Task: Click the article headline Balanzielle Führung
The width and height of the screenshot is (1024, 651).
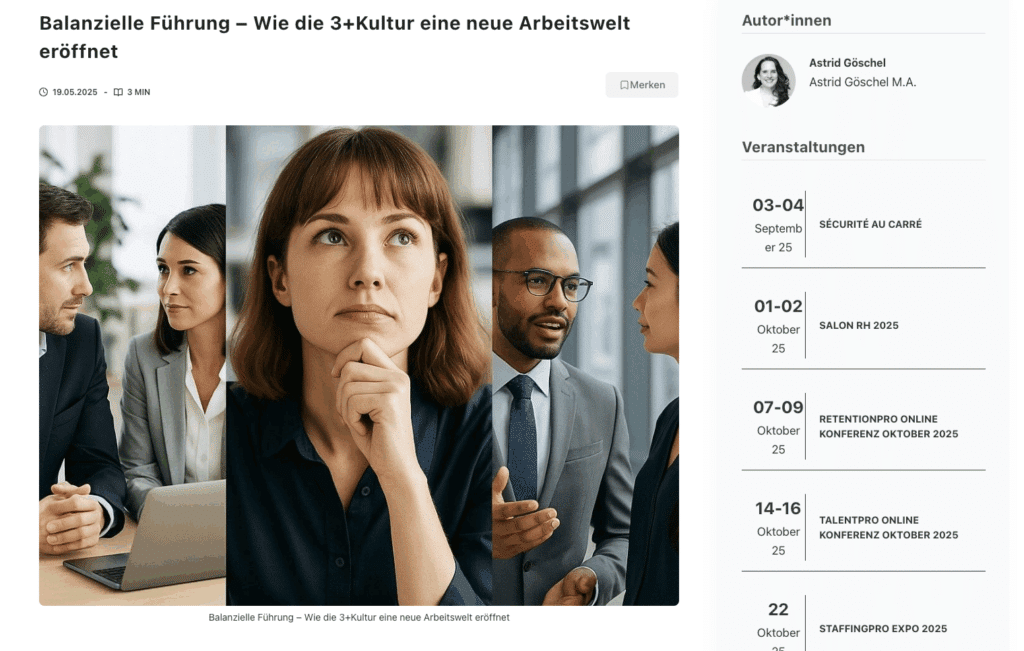Action: pos(334,37)
